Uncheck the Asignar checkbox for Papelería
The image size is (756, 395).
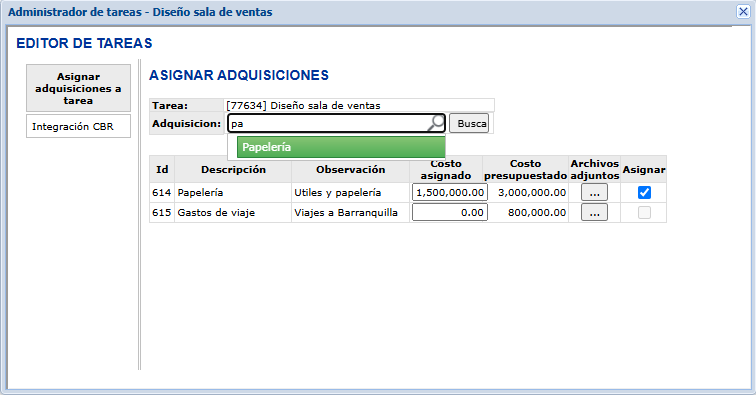click(644, 192)
